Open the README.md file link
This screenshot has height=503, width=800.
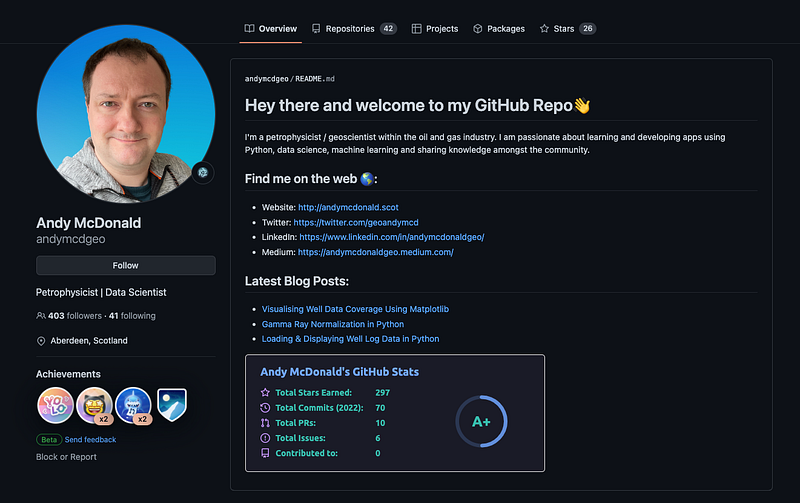pos(315,79)
